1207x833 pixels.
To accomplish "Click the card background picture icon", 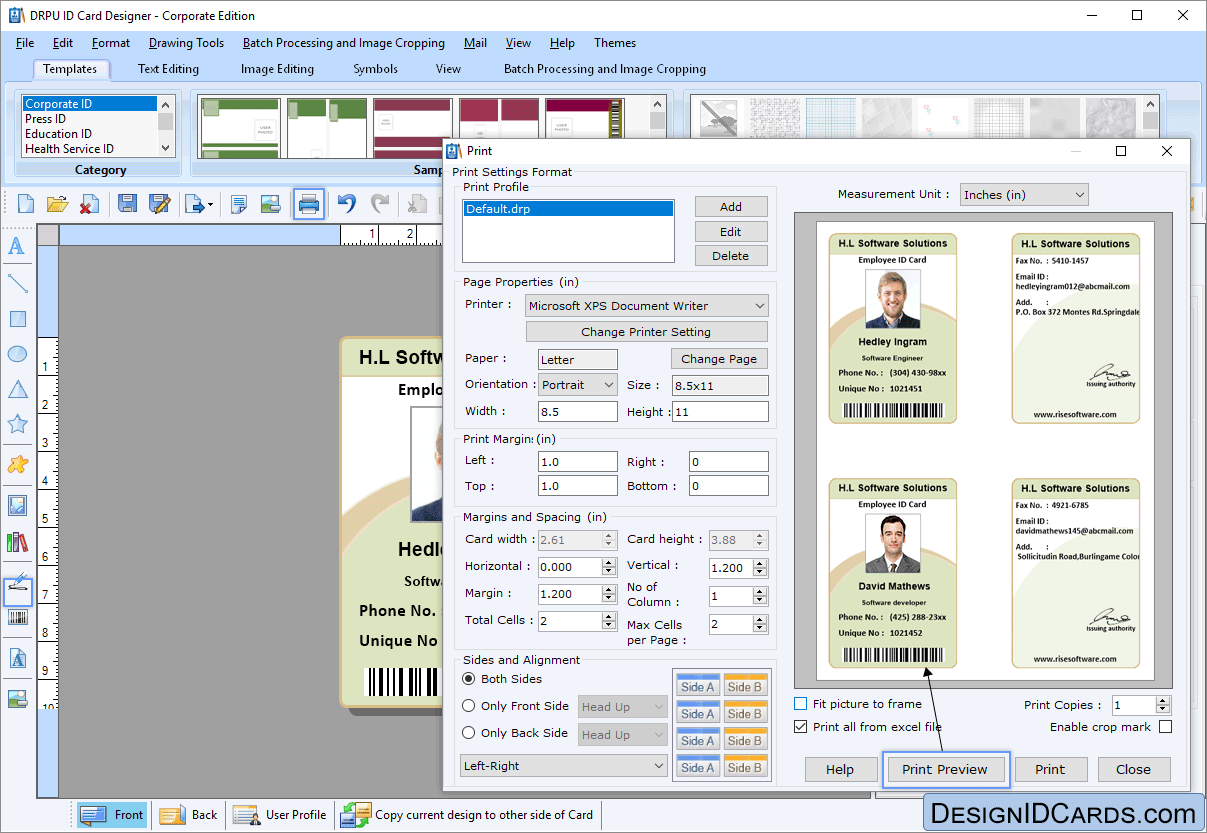I will point(17,699).
